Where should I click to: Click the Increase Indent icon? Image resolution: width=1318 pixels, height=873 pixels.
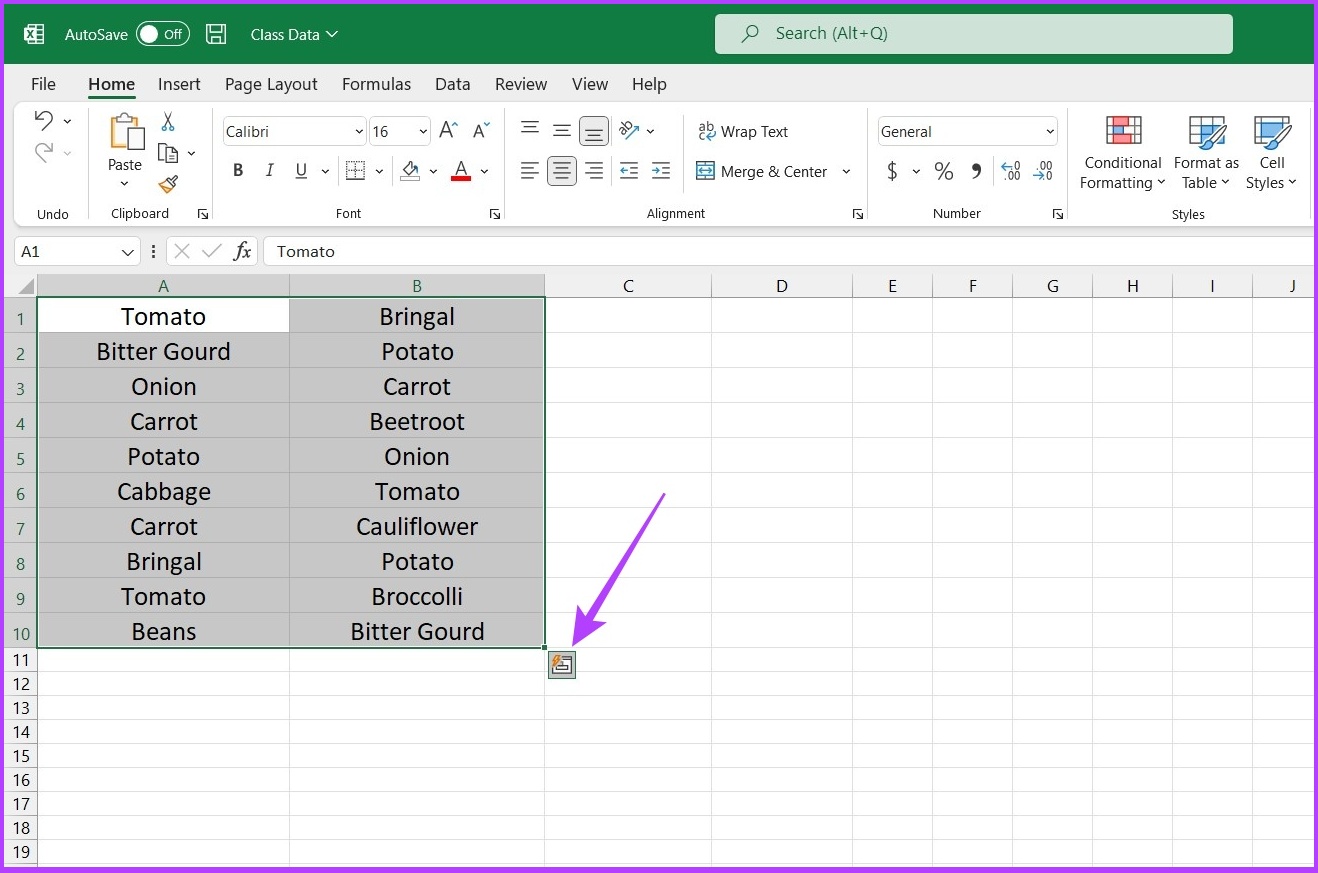(x=660, y=171)
